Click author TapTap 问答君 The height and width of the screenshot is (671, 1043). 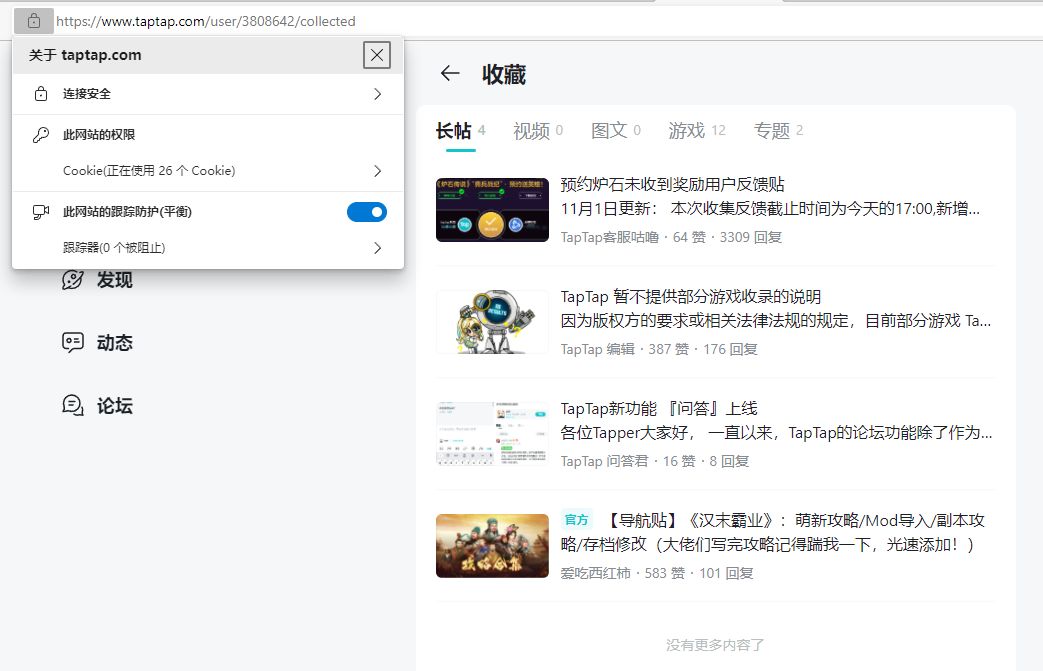(x=604, y=461)
